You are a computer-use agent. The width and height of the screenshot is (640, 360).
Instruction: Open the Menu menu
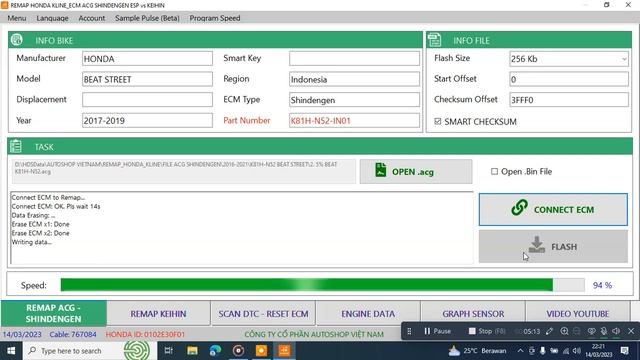17,18
